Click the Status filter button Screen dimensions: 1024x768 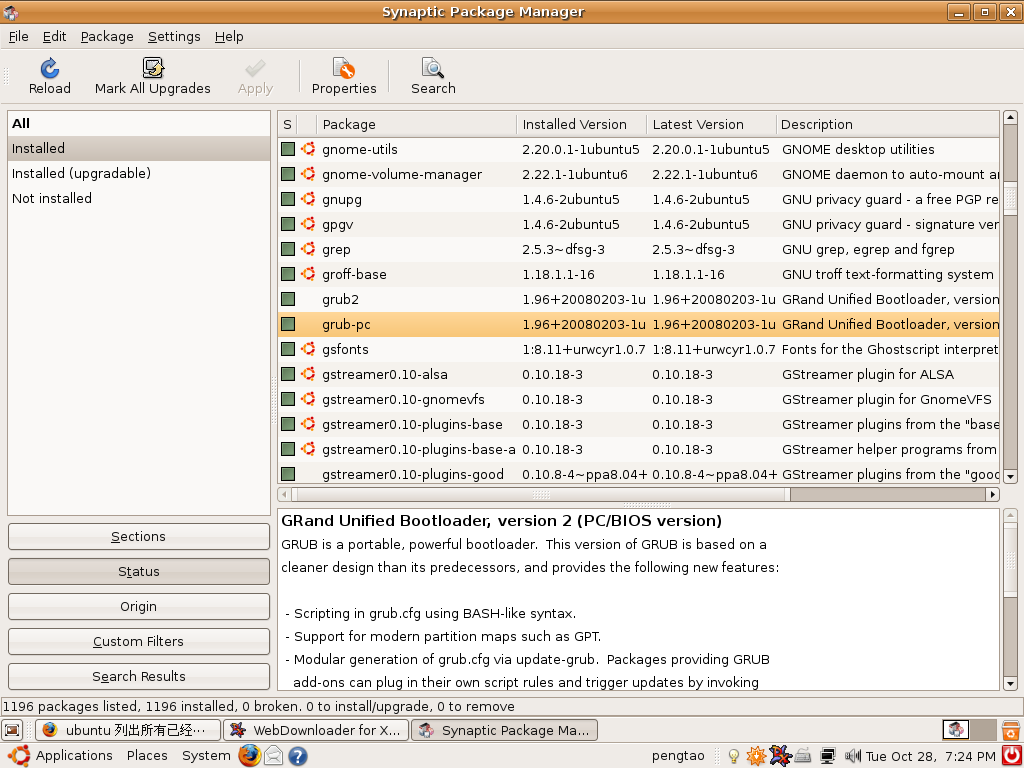pos(138,571)
